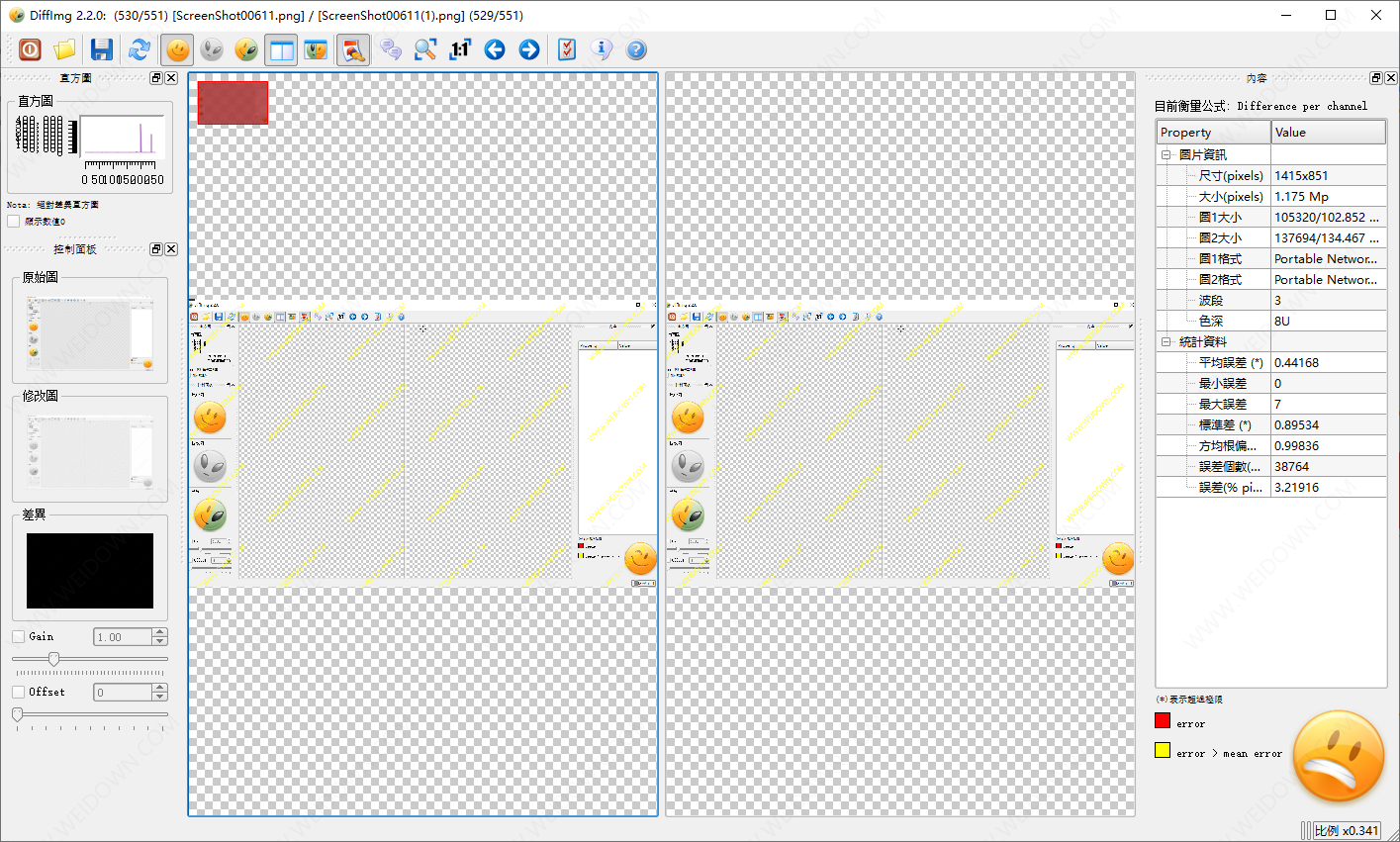Select the 平均誤差 (*) row

(x=1271, y=362)
